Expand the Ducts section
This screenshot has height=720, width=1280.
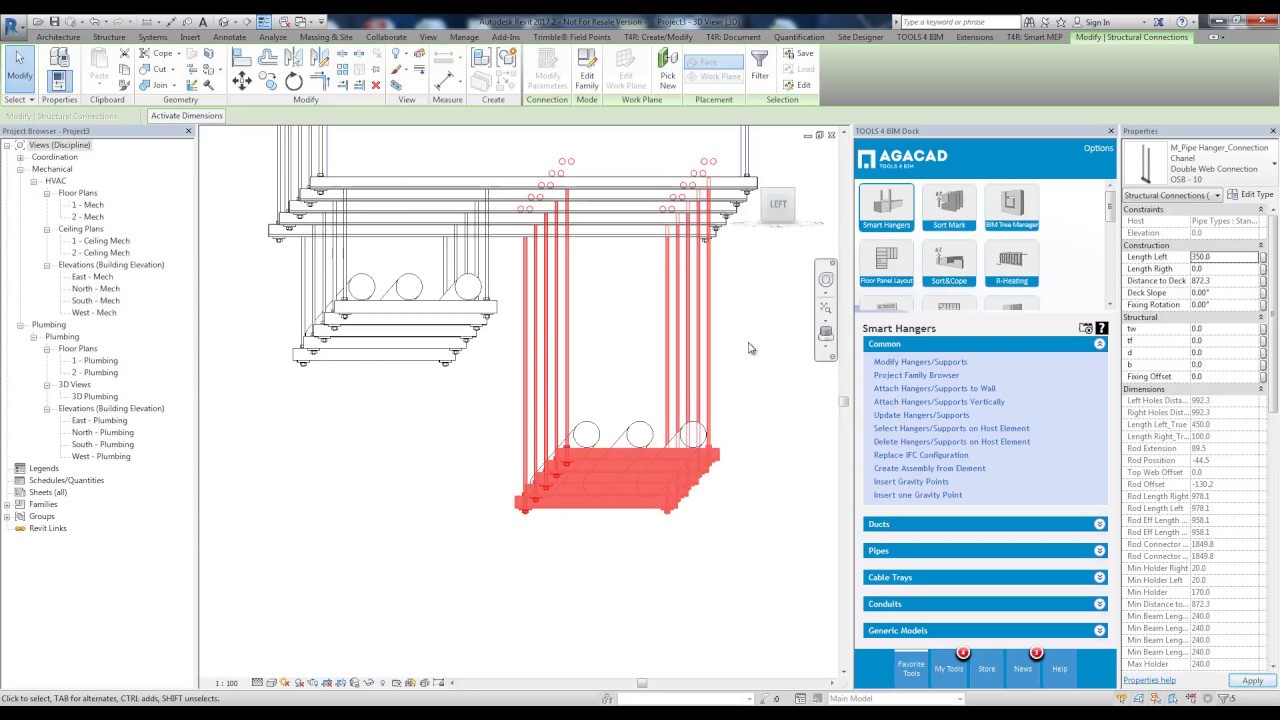pos(1100,524)
